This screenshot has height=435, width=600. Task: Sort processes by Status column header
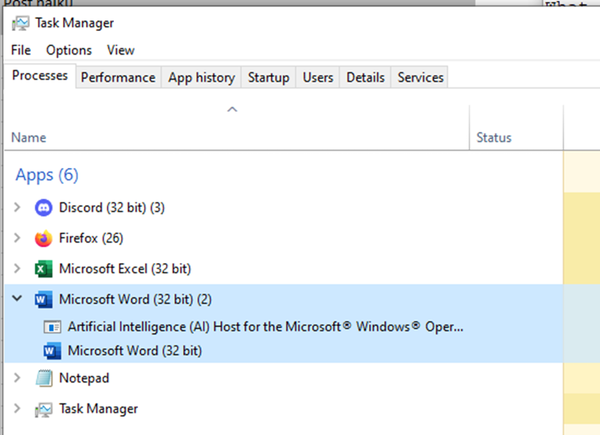[x=494, y=137]
